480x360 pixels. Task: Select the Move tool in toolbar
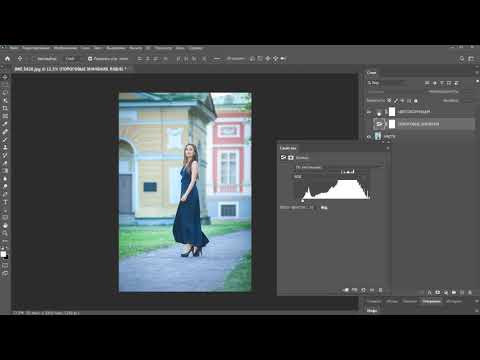point(5,77)
